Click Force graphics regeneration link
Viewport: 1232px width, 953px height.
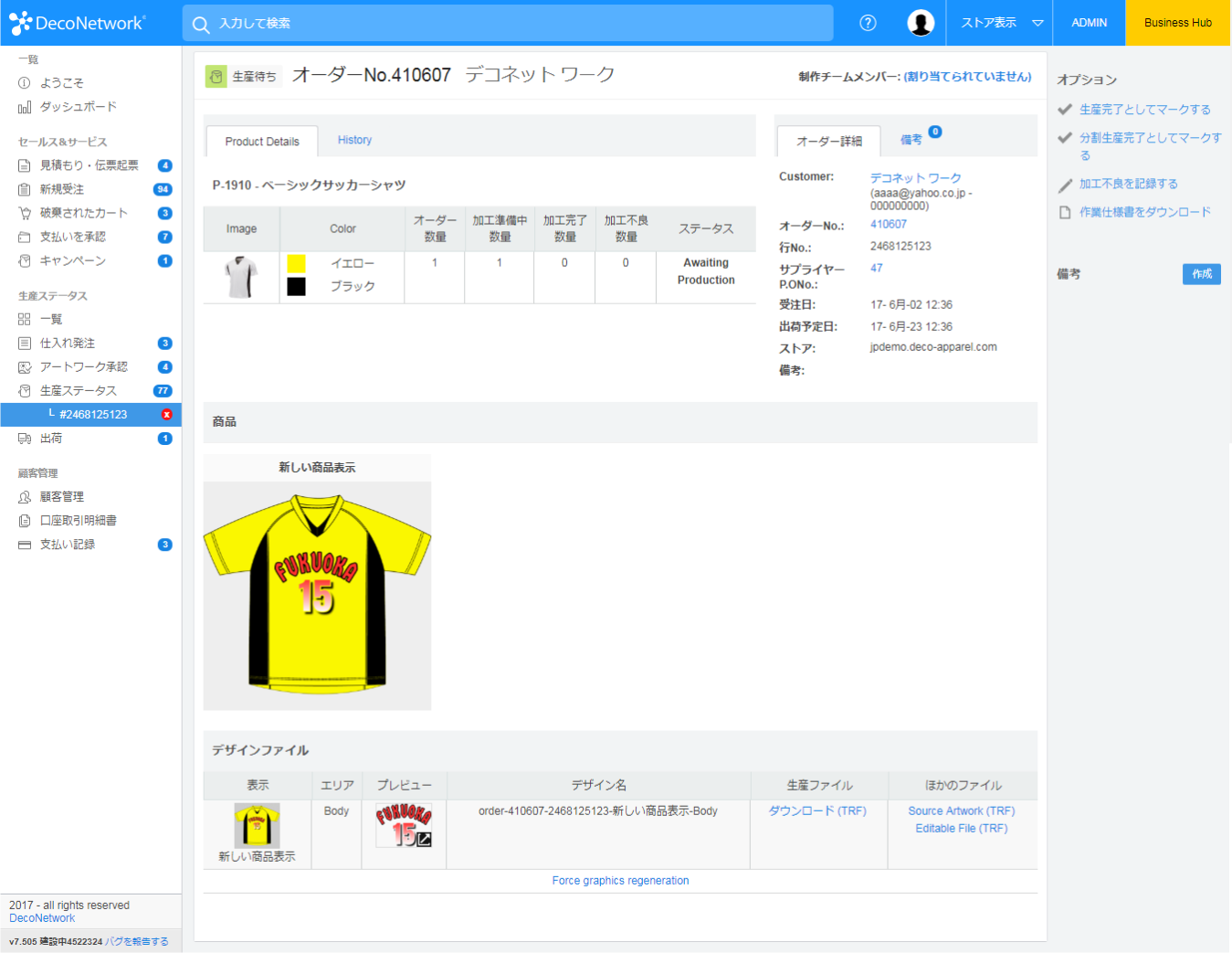pyautogui.click(x=620, y=881)
